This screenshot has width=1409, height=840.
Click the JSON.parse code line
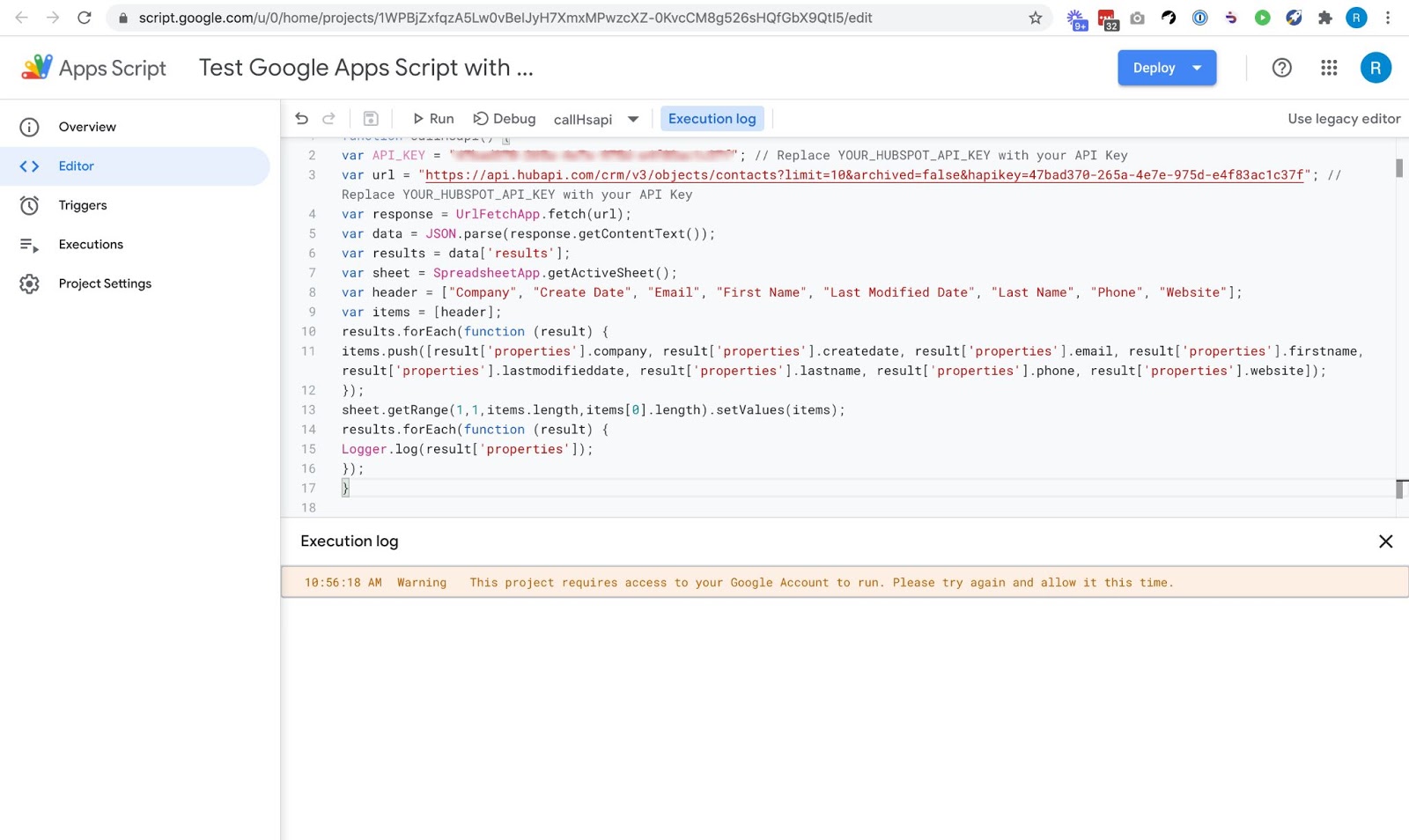tap(528, 234)
